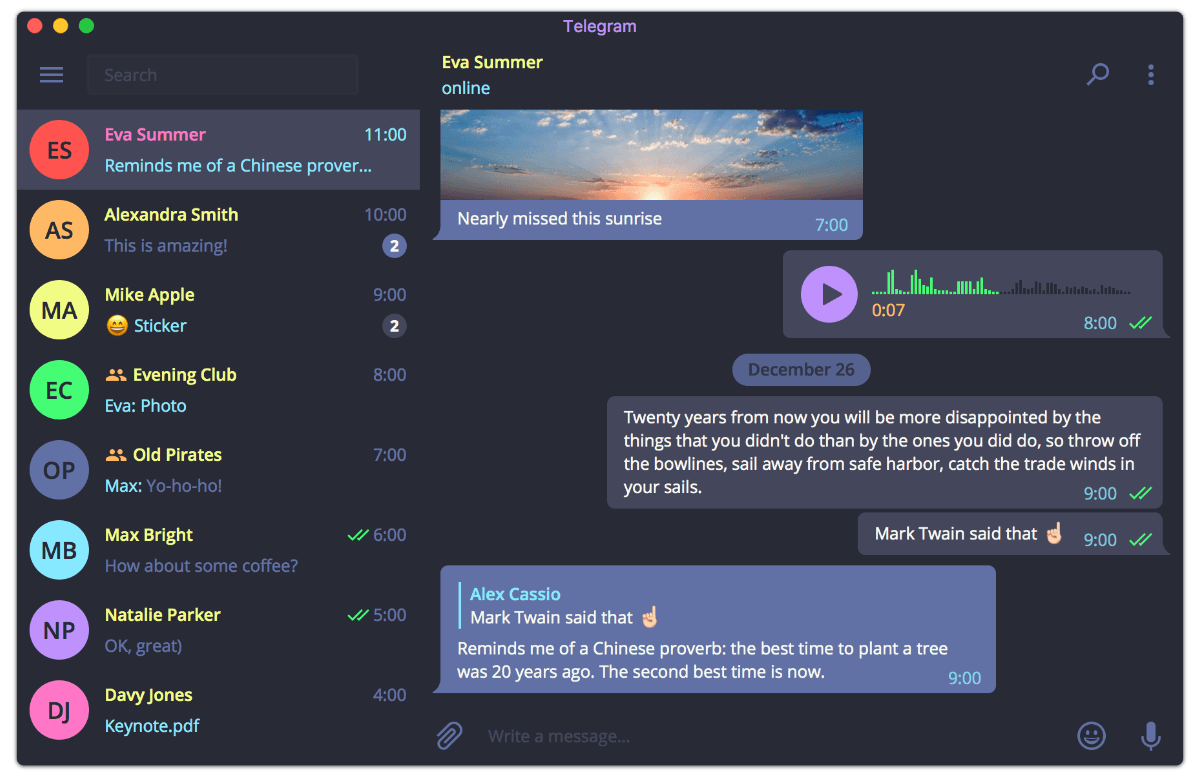Click the double checkmarks on Natalie Parker's chat
Image resolution: width=1200 pixels, height=777 pixels.
click(359, 615)
